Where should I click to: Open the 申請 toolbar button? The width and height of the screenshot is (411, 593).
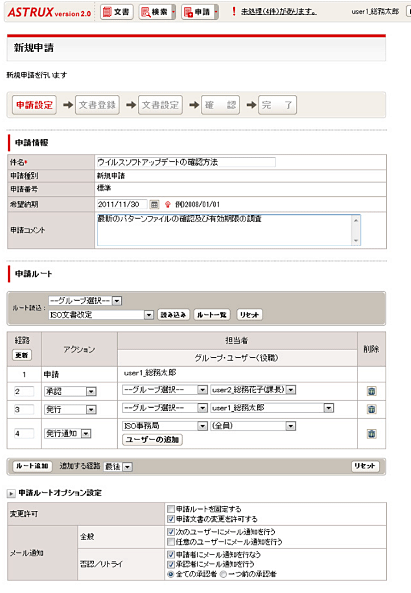[x=197, y=12]
